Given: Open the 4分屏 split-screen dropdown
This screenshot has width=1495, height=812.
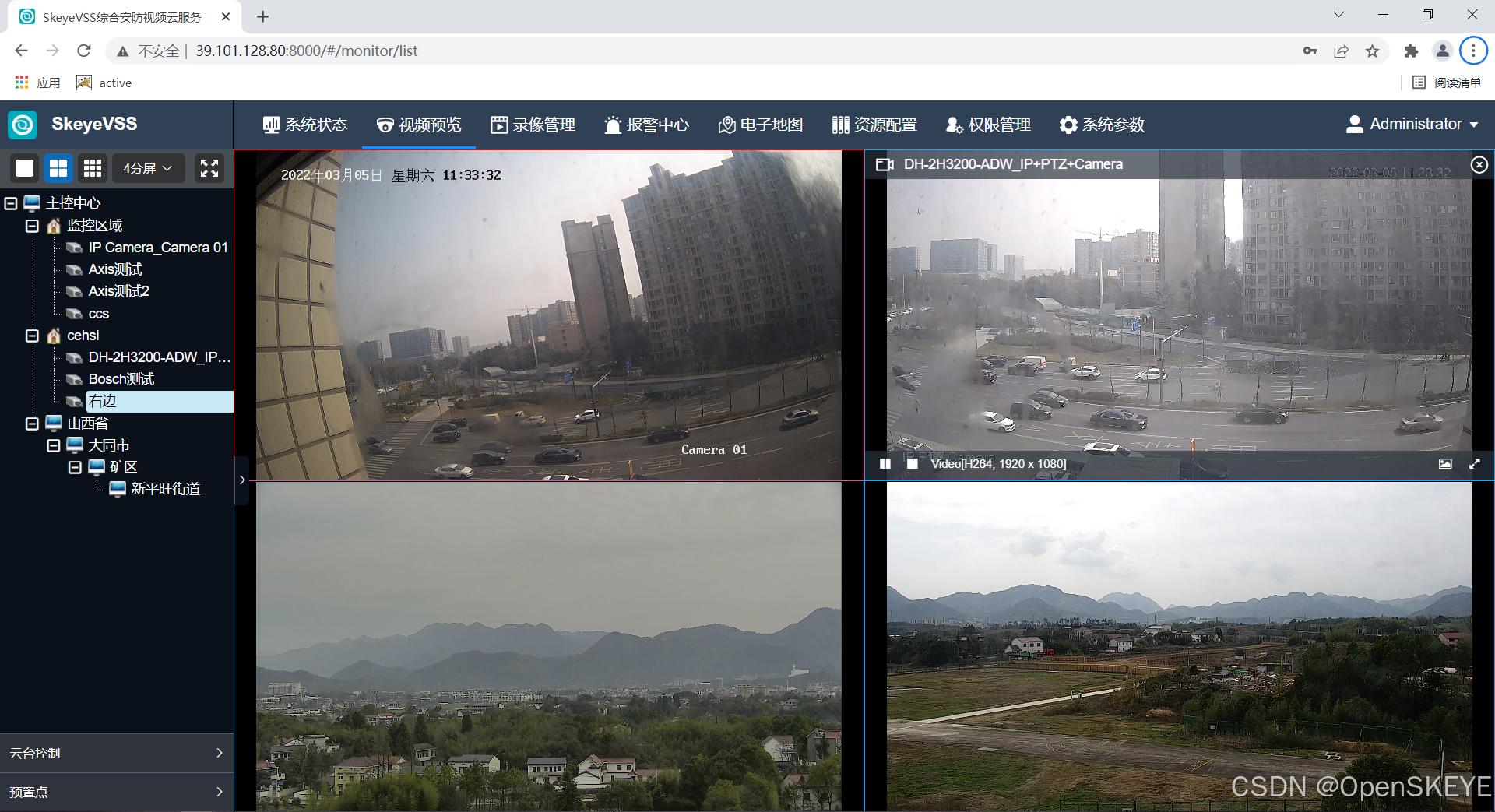Looking at the screenshot, I should (148, 168).
